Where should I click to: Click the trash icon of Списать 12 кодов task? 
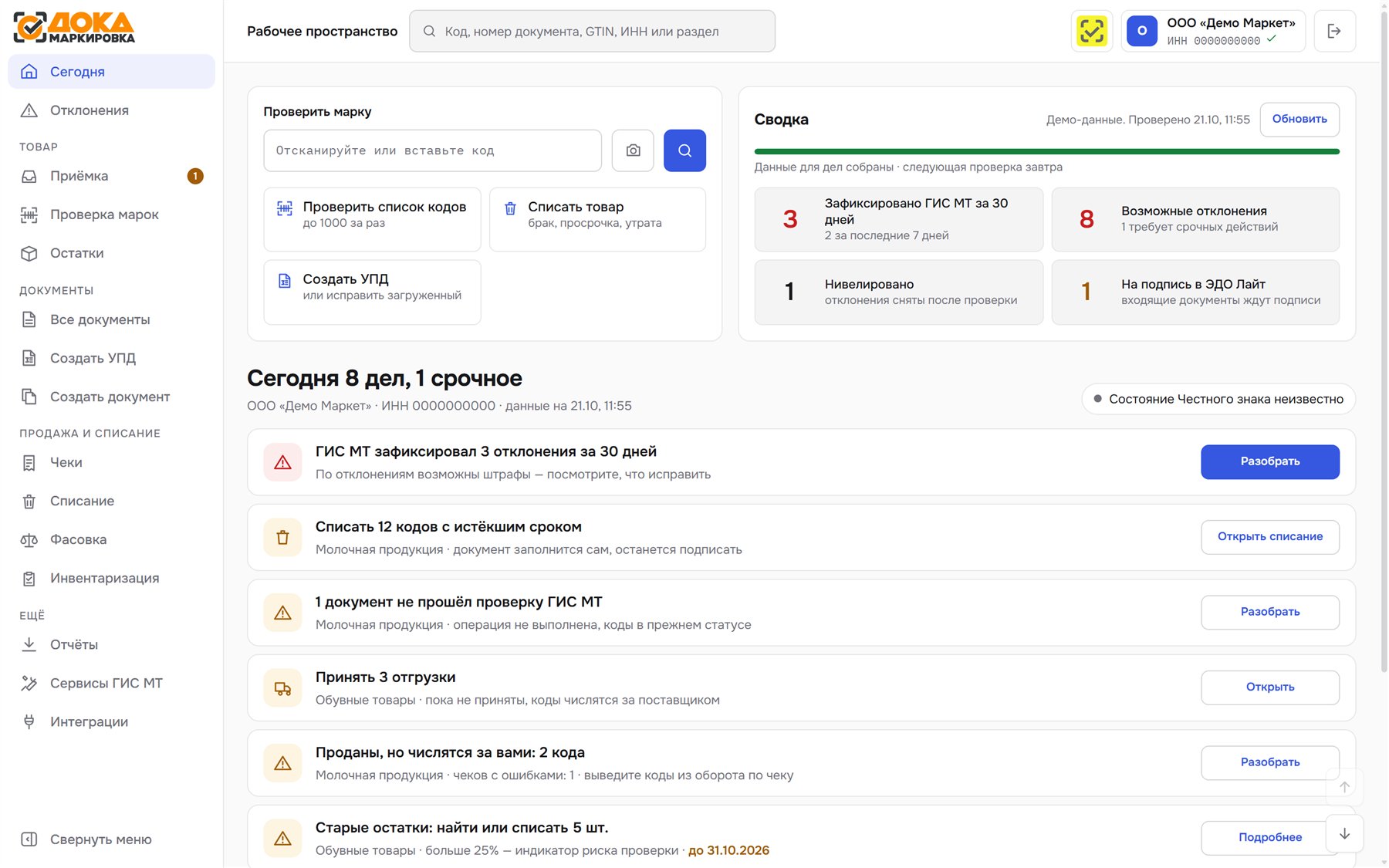tap(282, 538)
